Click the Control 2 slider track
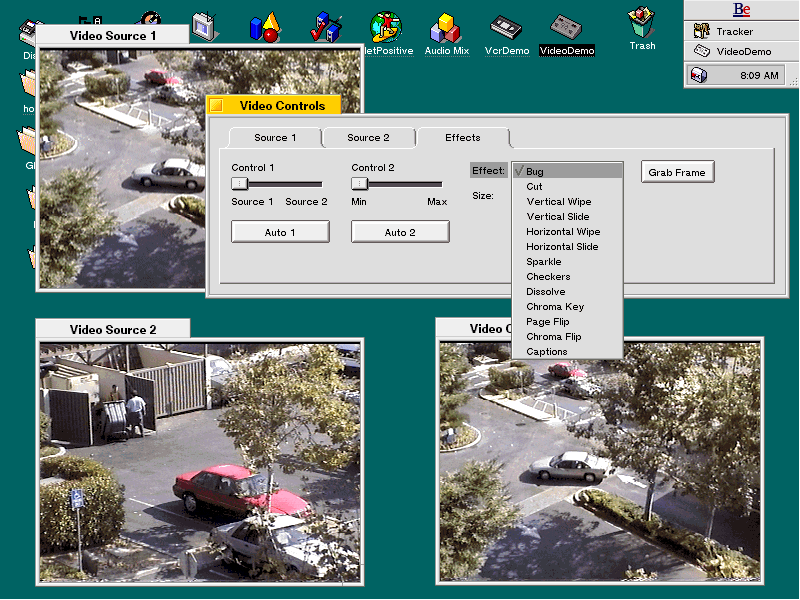The height and width of the screenshot is (600, 800). click(410, 184)
